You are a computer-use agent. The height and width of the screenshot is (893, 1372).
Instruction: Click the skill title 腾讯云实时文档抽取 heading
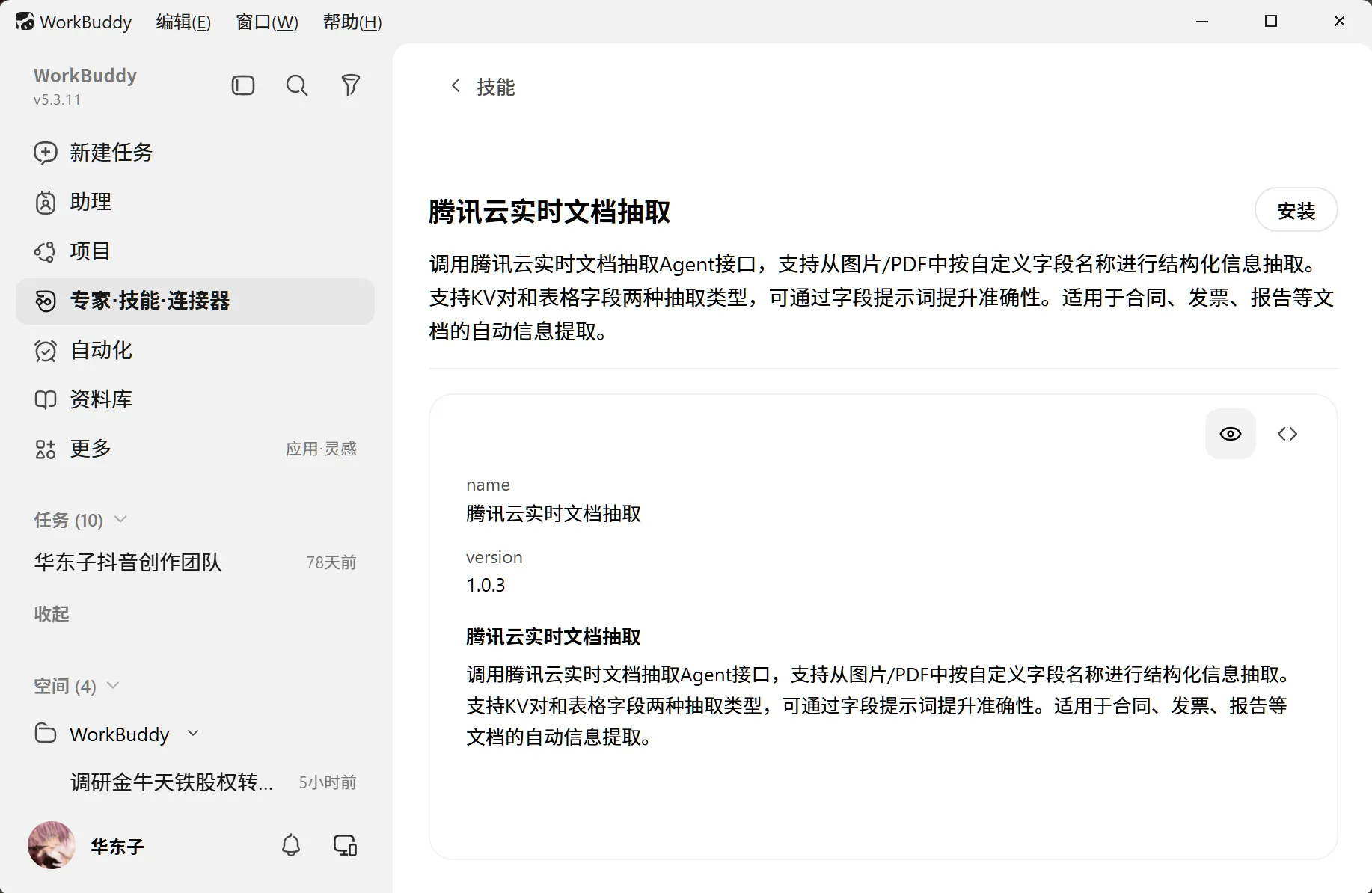(x=550, y=212)
